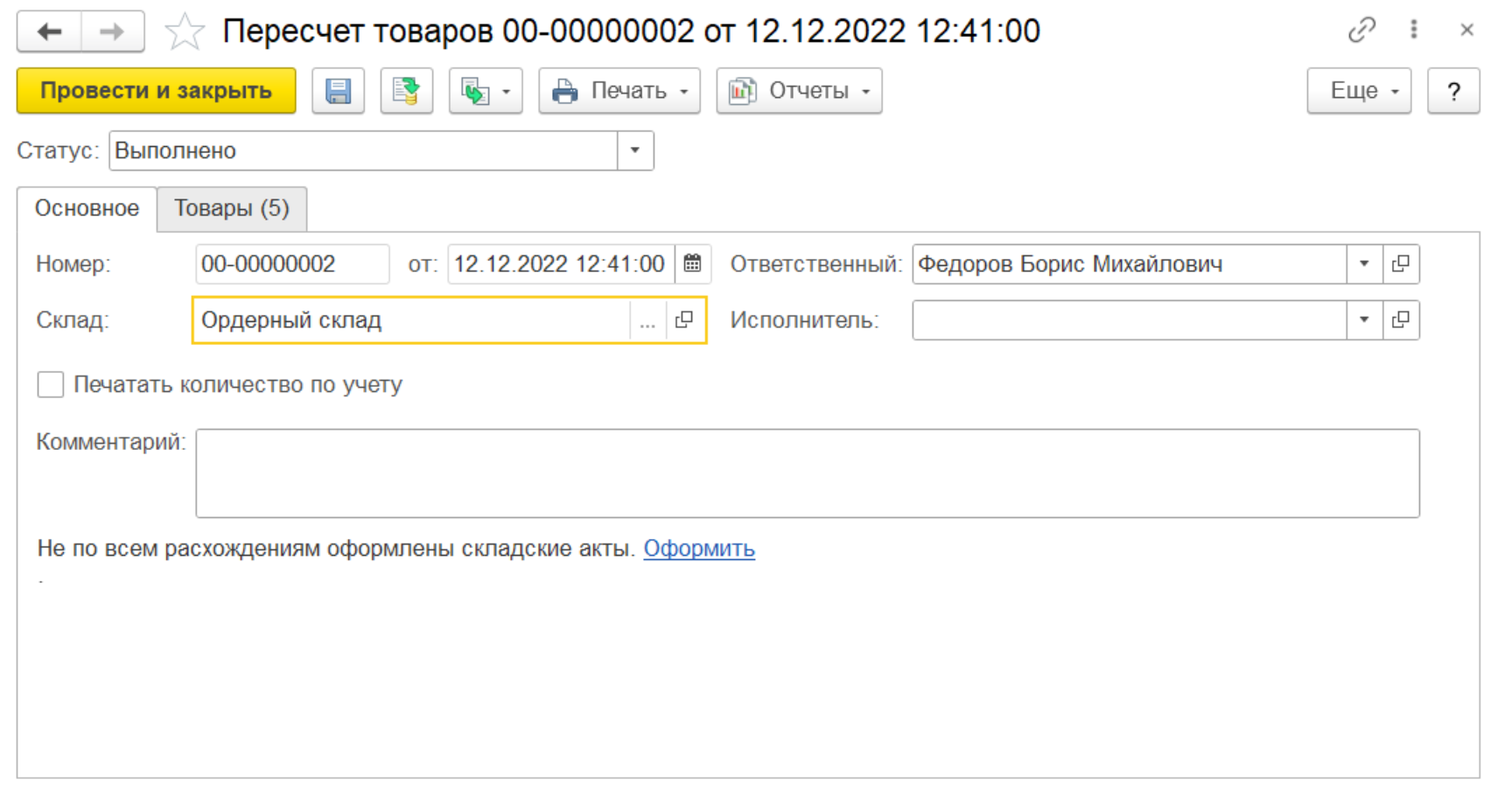Screen dimensions: 1512x799
Task: Copy link to document via chain icon
Action: (x=1361, y=31)
